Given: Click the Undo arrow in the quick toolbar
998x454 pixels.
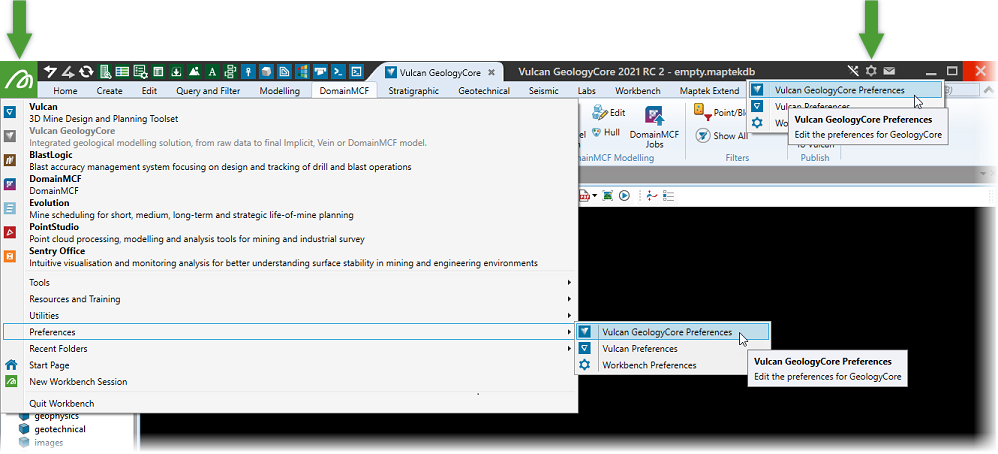Looking at the screenshot, I should click(x=50, y=72).
